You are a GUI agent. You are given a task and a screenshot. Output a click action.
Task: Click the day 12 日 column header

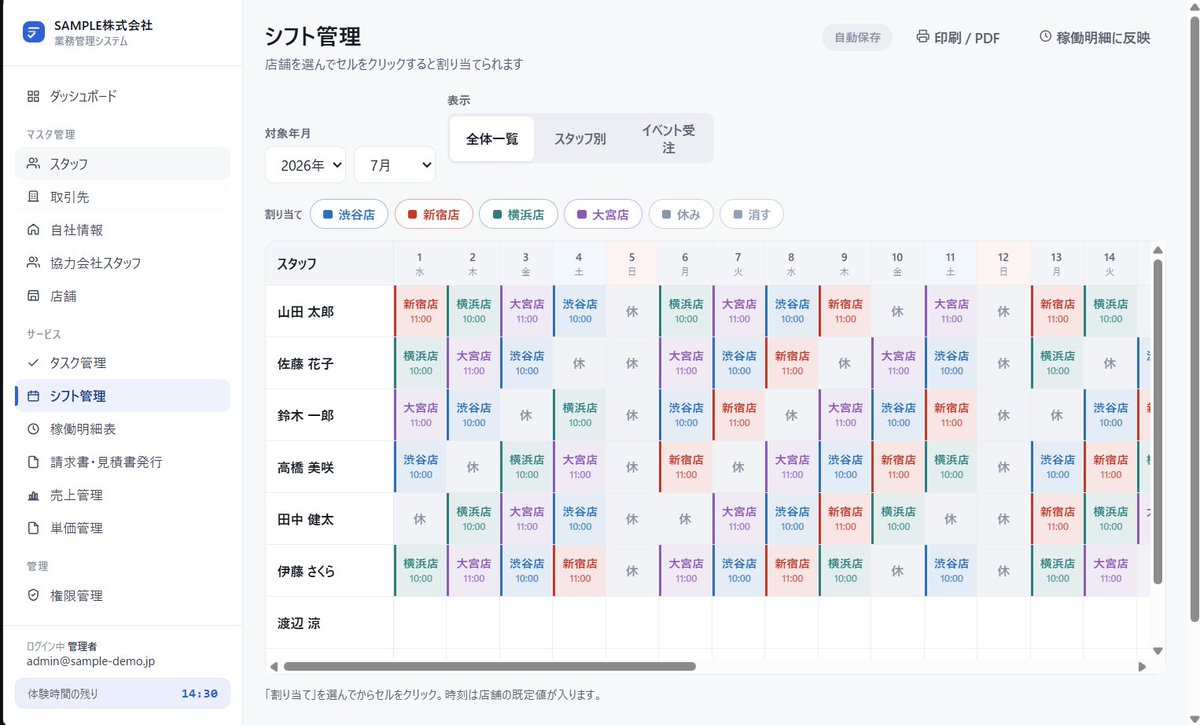[x=1004, y=263]
